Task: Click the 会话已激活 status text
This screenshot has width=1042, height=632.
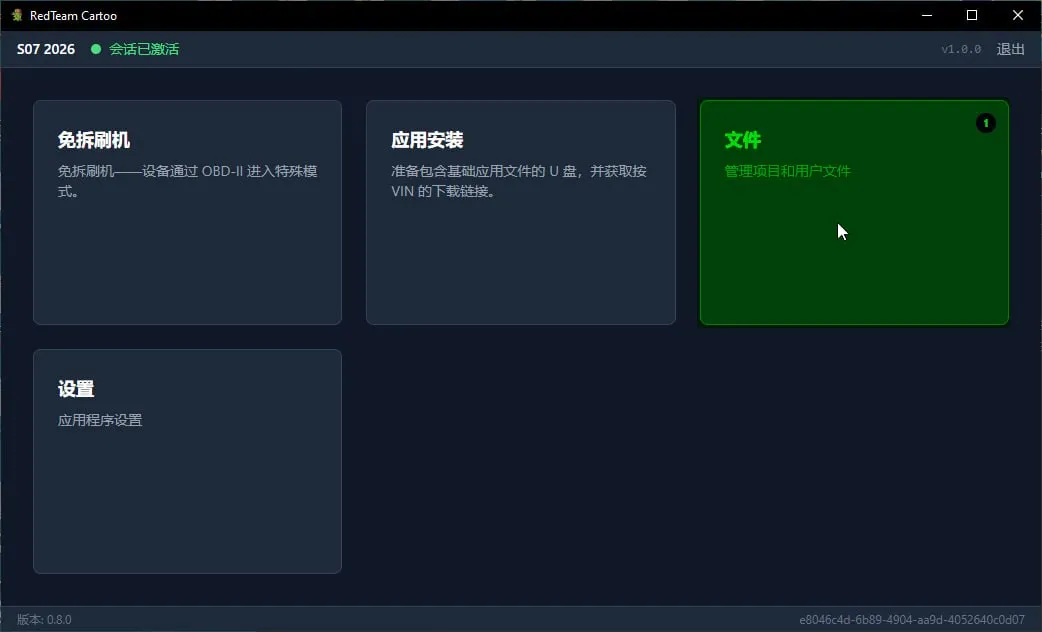Action: tap(144, 49)
